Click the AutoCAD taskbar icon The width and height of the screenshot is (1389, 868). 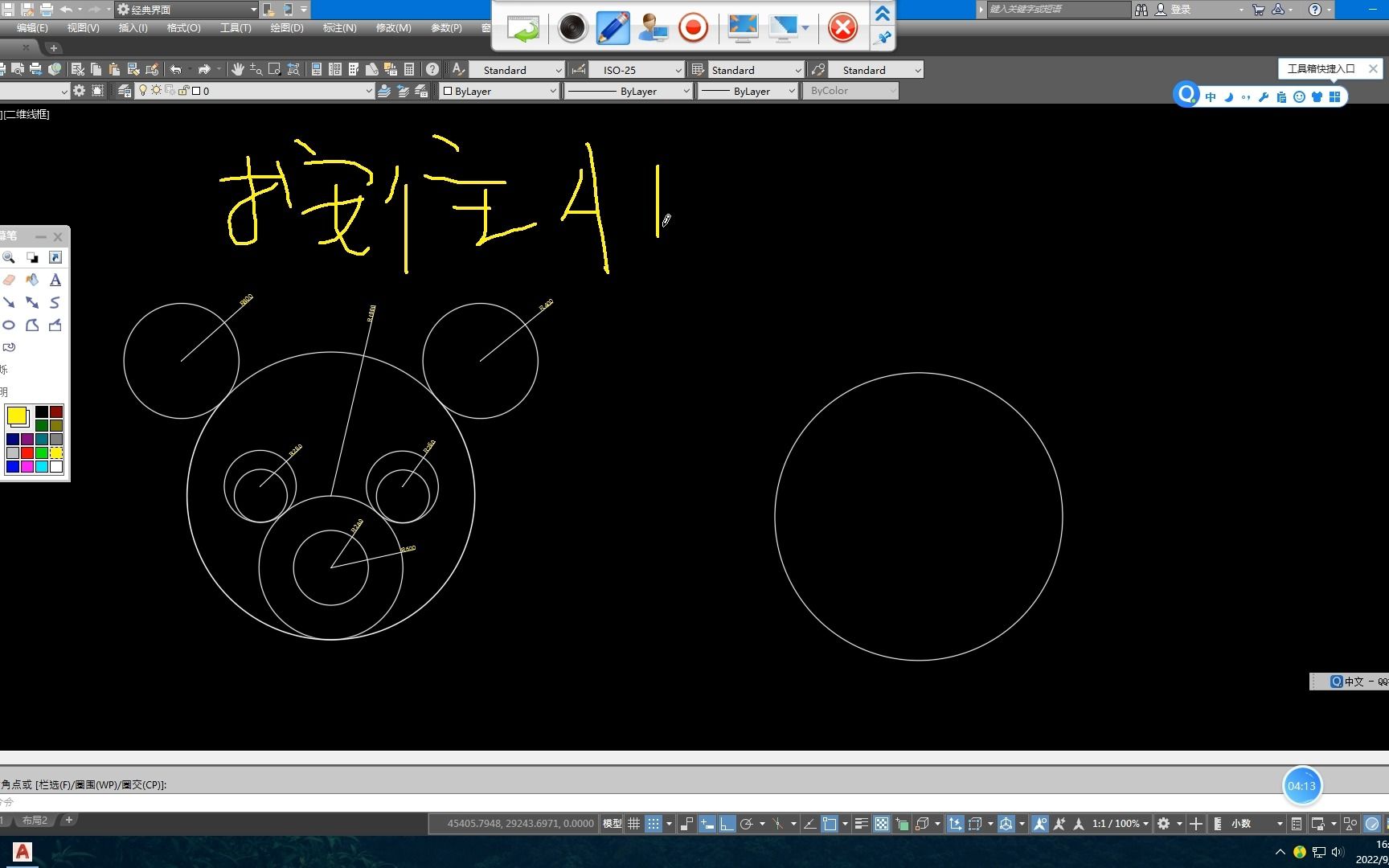pos(23,852)
